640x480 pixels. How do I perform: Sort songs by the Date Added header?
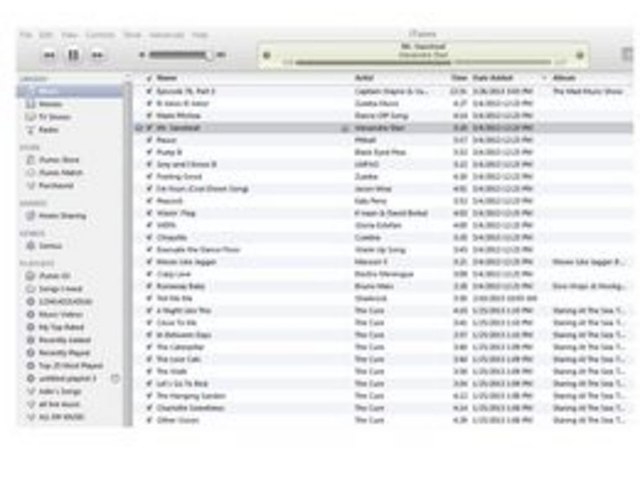coord(493,78)
